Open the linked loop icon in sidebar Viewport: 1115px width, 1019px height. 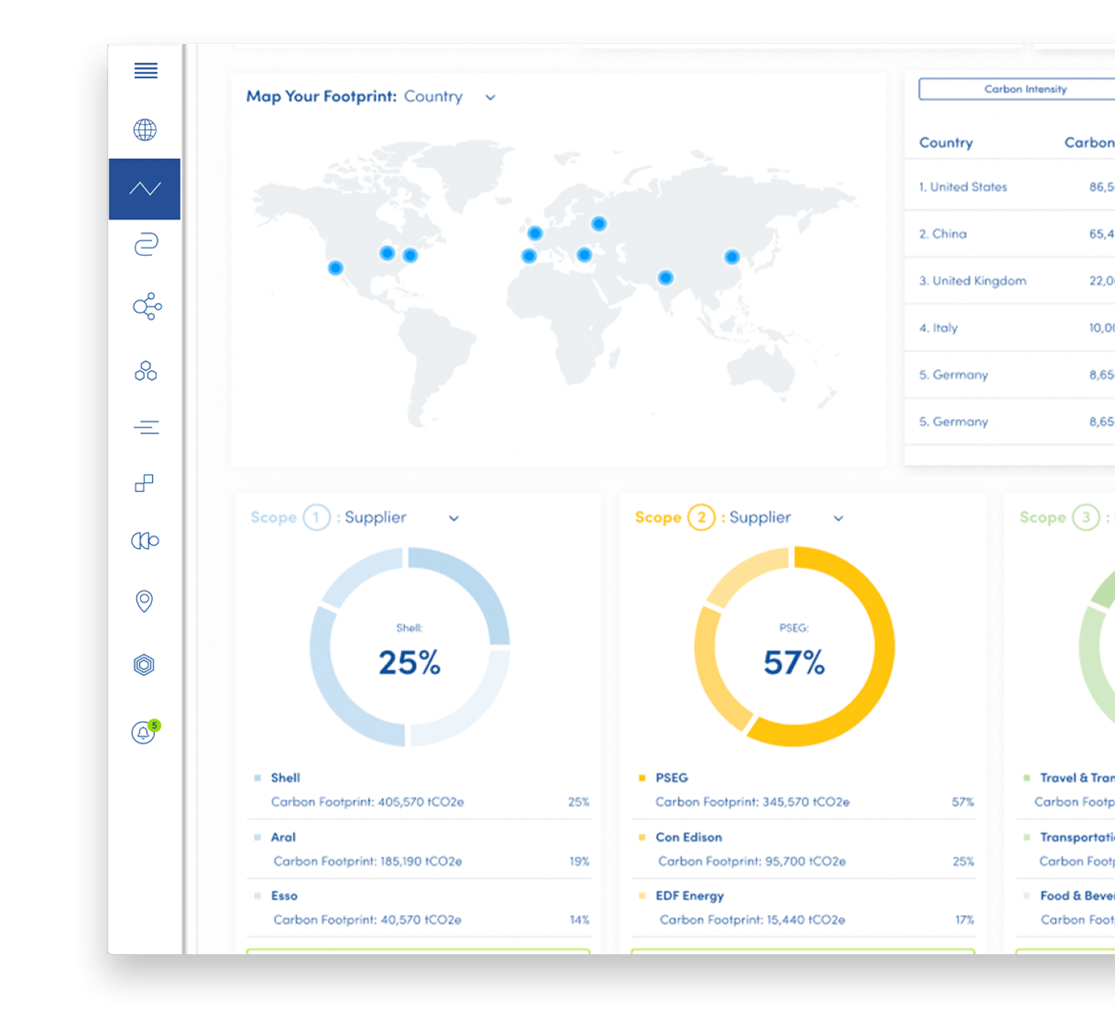click(x=146, y=245)
